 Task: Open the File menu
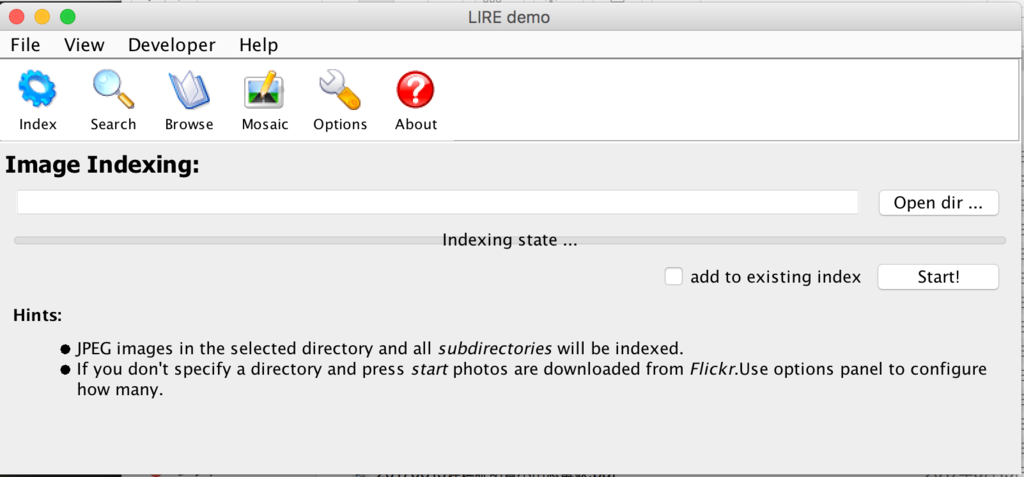coord(25,45)
